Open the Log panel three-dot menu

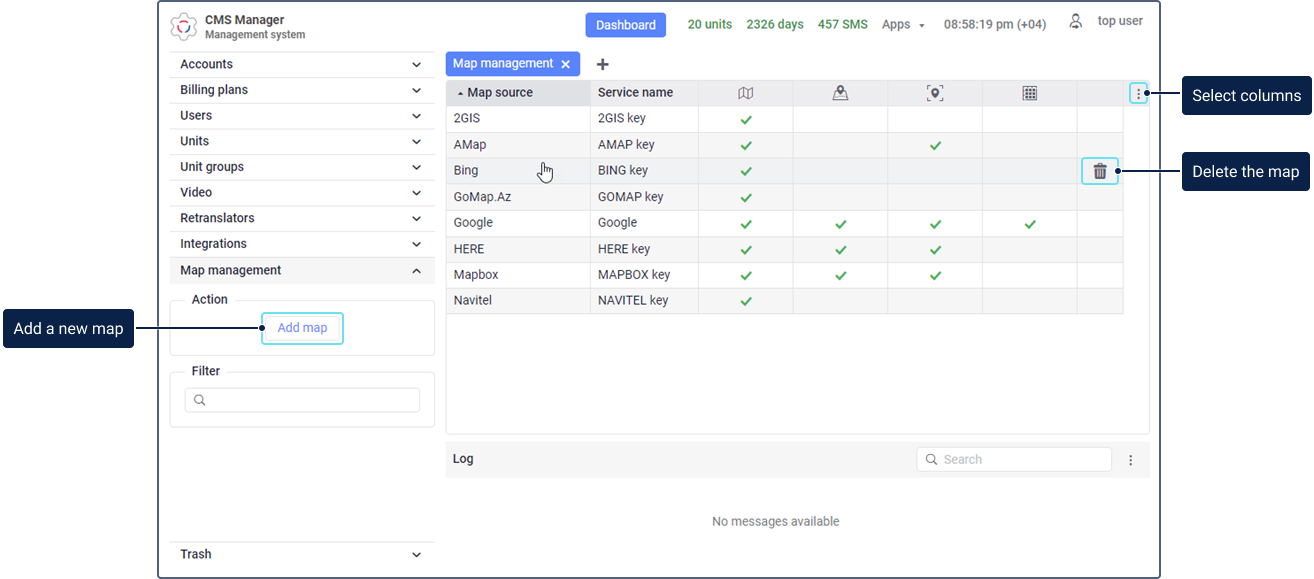coord(1131,460)
